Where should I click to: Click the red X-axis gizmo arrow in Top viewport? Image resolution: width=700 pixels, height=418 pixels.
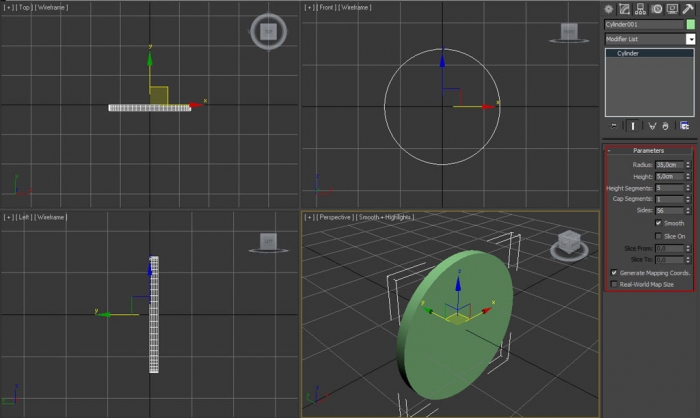pos(196,105)
